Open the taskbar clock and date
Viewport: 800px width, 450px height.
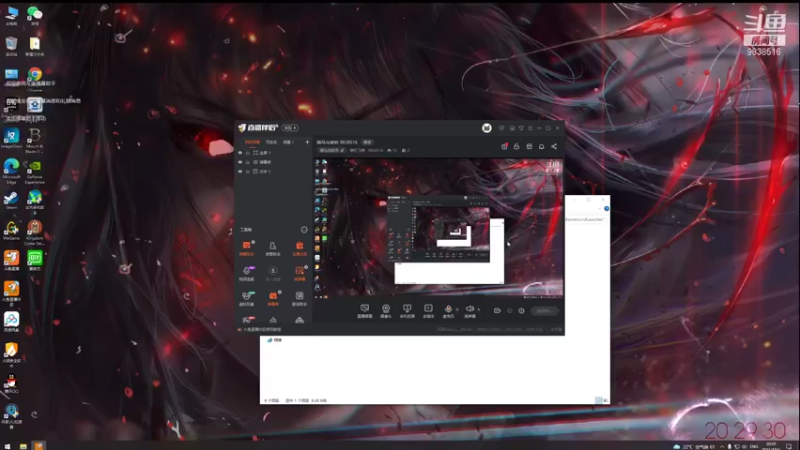point(771,446)
